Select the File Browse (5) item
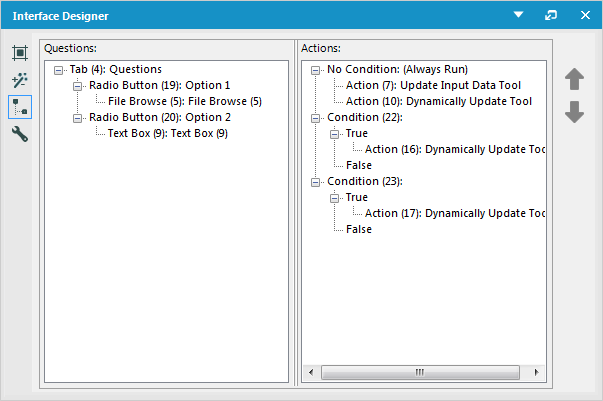Viewport: 603px width, 401px height. (184, 102)
